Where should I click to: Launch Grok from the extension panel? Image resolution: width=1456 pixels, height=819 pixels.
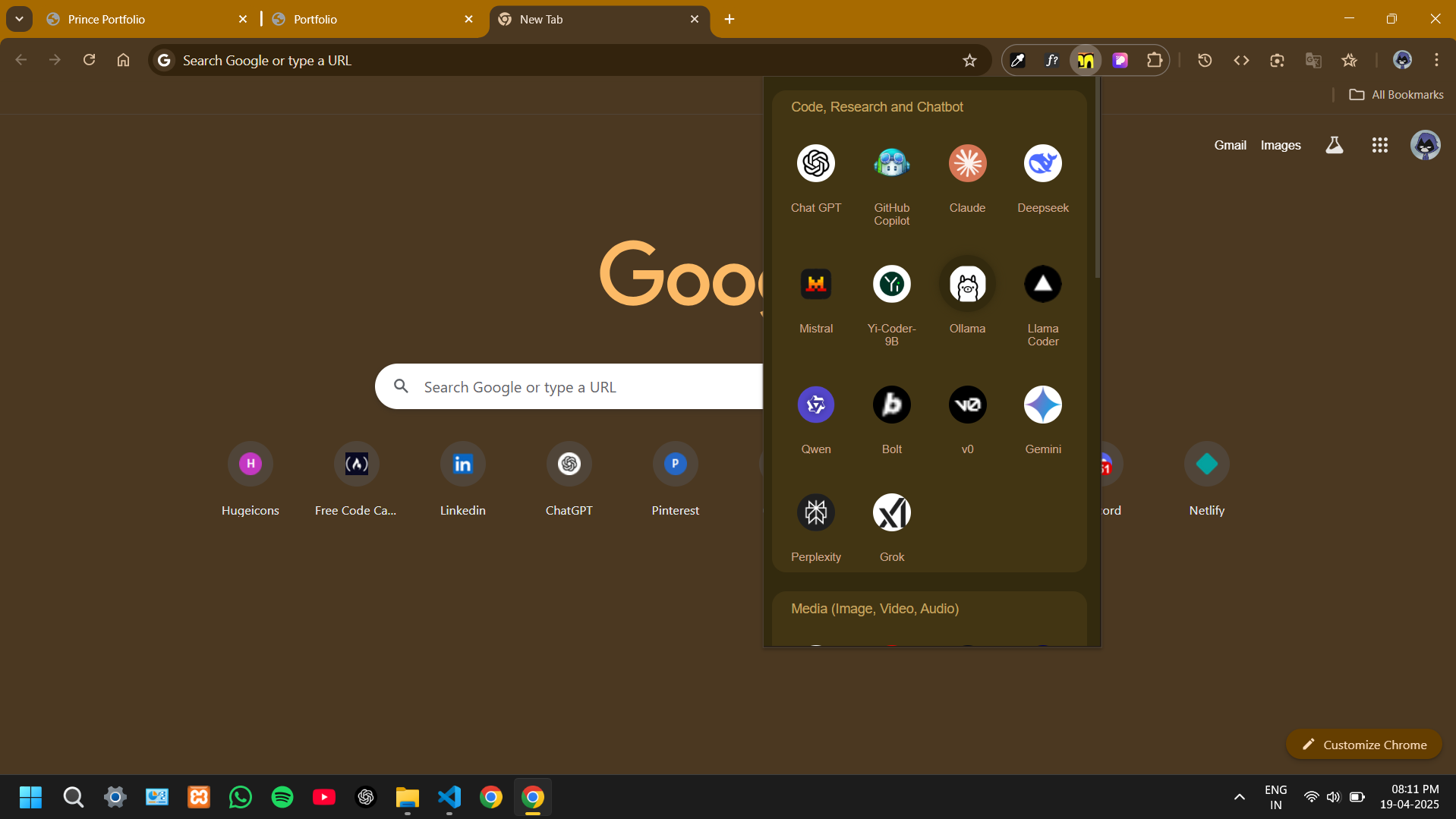891,513
